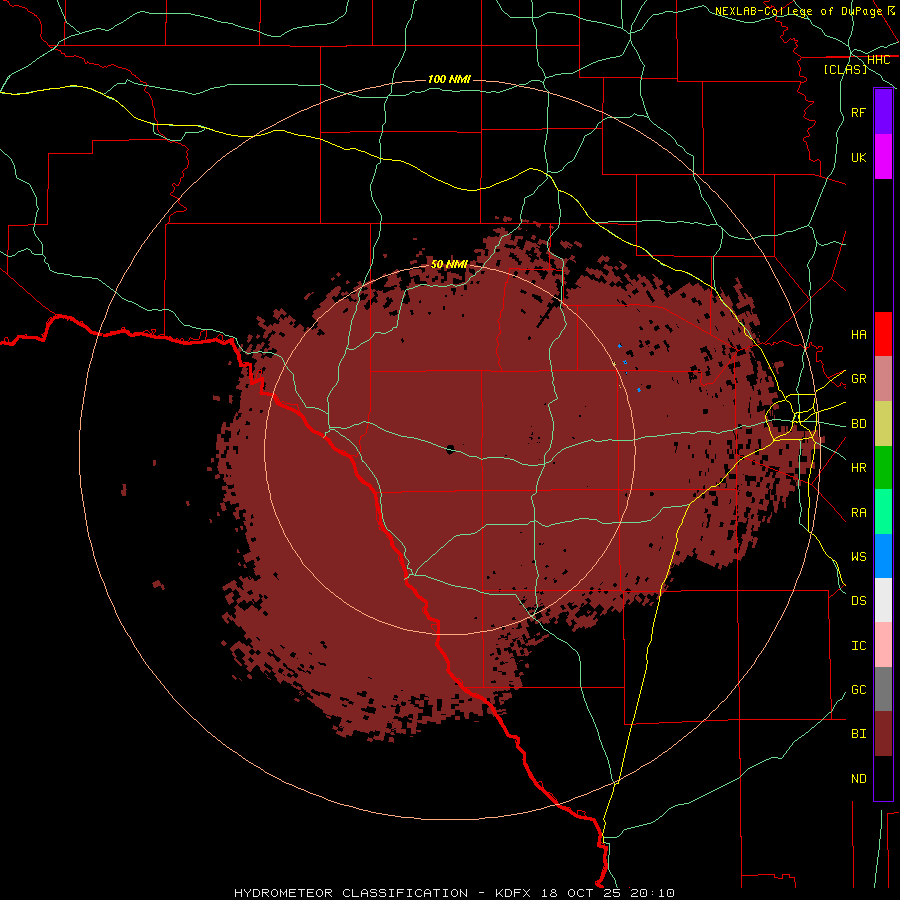900x900 pixels.
Task: Click the BI legend label
Action: [858, 734]
